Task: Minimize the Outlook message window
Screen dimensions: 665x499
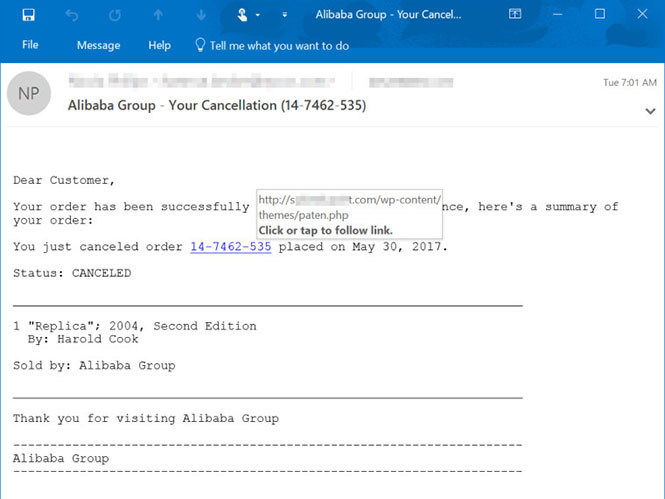Action: [x=558, y=14]
